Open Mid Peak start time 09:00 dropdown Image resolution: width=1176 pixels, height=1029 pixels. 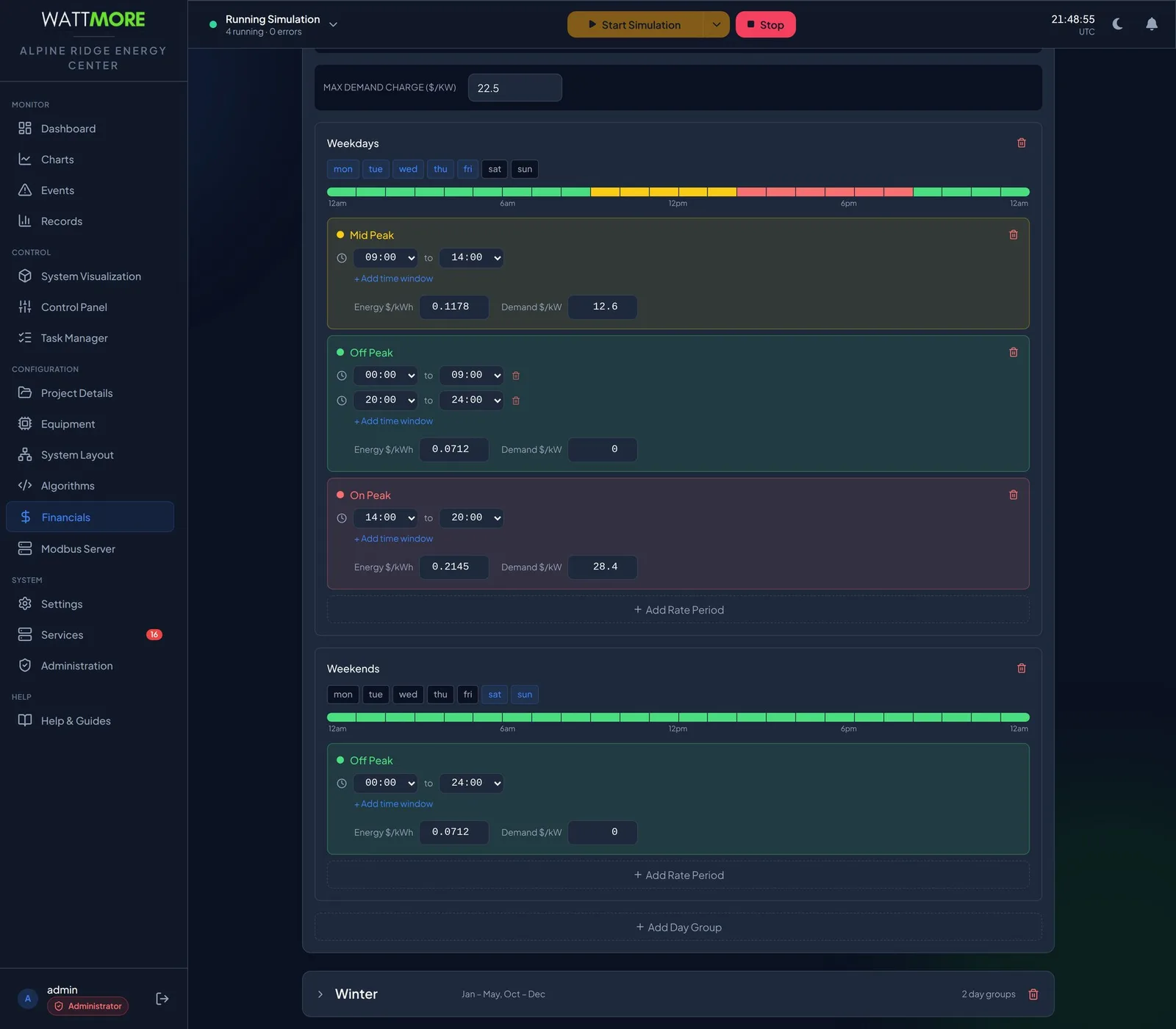(x=385, y=257)
